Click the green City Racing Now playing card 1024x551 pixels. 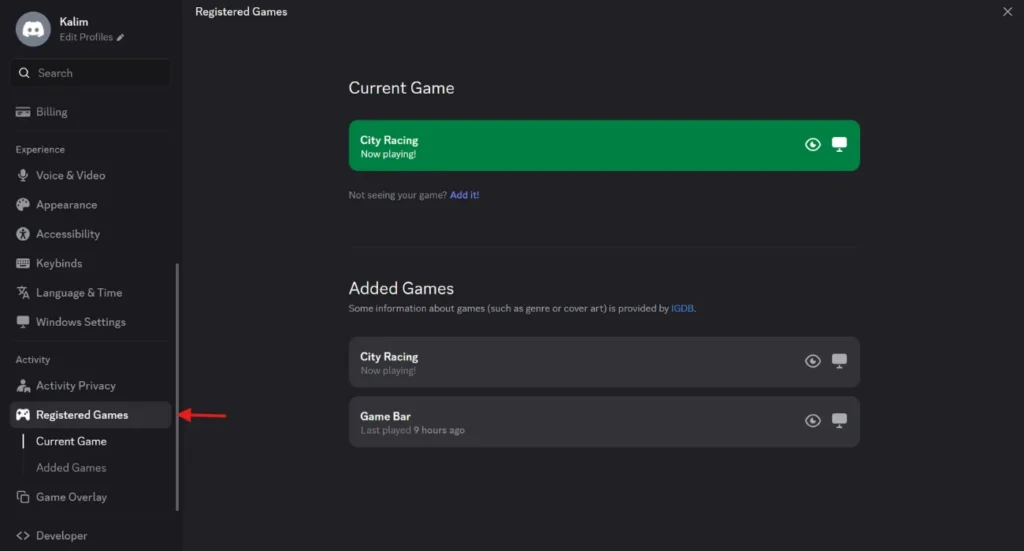click(x=604, y=146)
